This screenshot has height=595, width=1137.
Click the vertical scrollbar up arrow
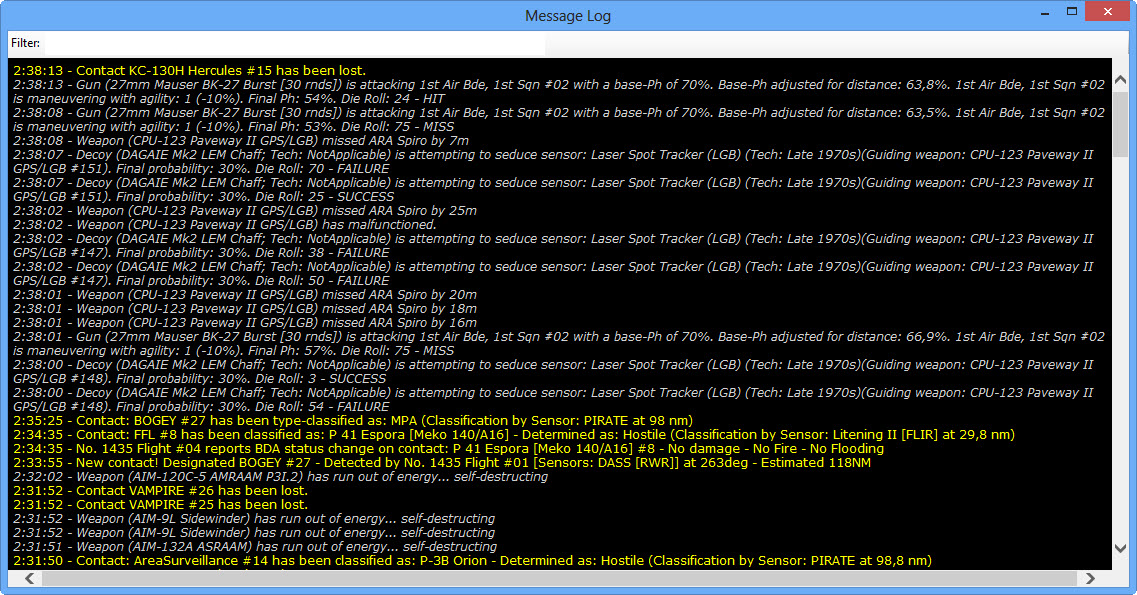pos(1120,79)
